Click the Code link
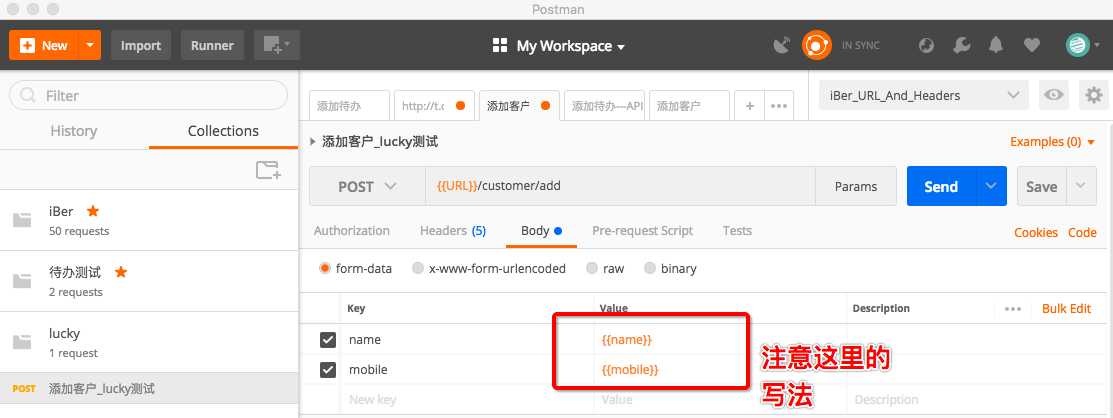This screenshot has height=418, width=1113. tap(1082, 232)
